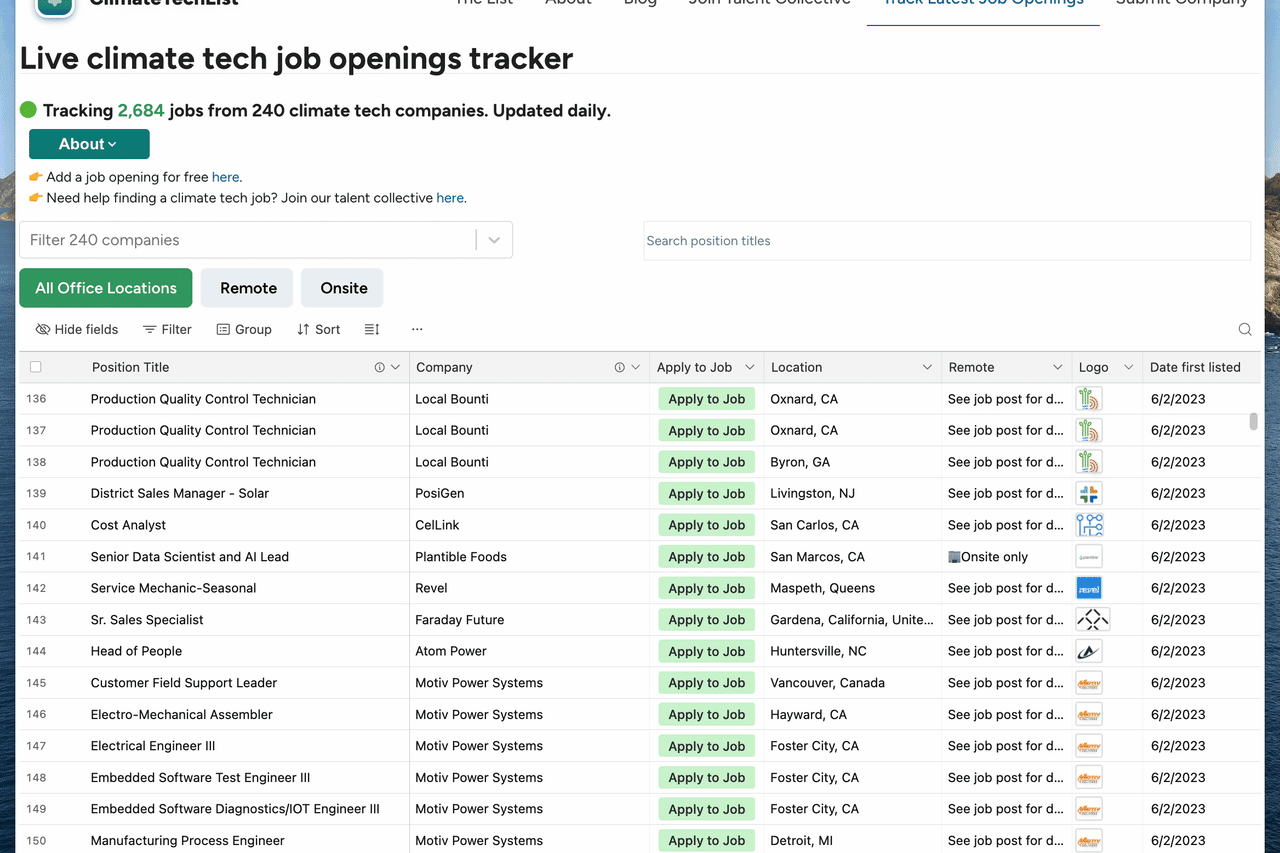Screen dimensions: 1280x853
Task: Open Position Title column dropdown arrow
Action: click(x=396, y=367)
